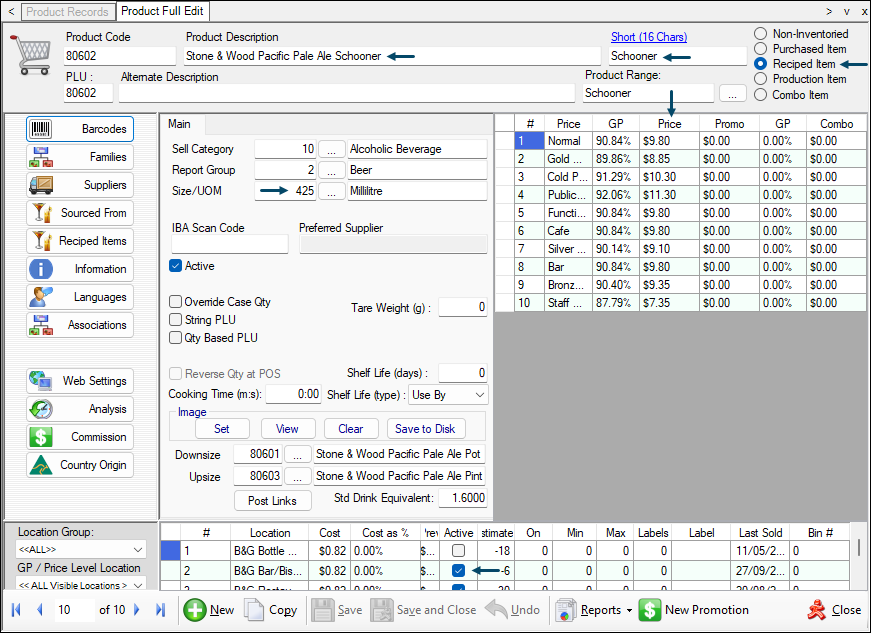Select the Combo Item radio option
871x633 pixels.
(760, 94)
